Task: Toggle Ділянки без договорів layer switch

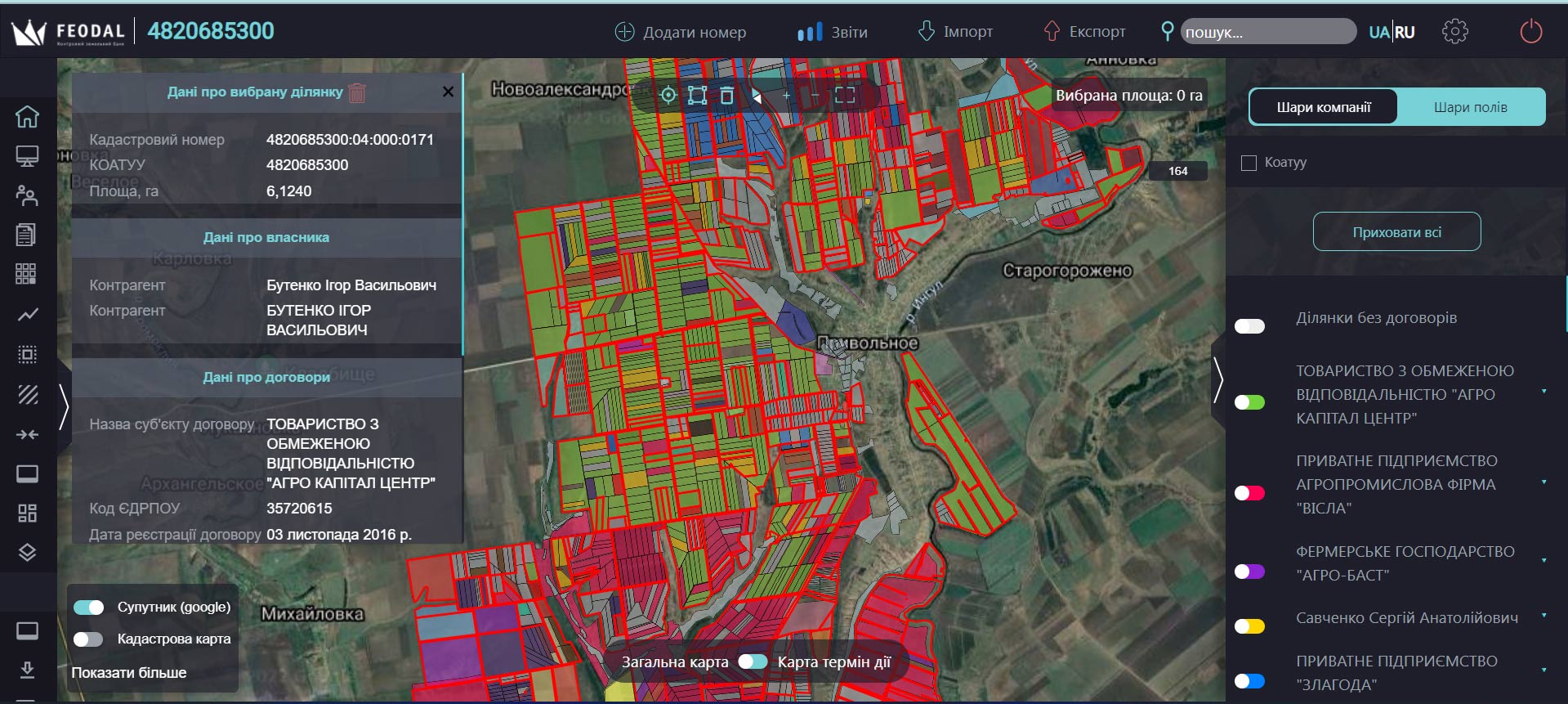Action: (x=1249, y=326)
